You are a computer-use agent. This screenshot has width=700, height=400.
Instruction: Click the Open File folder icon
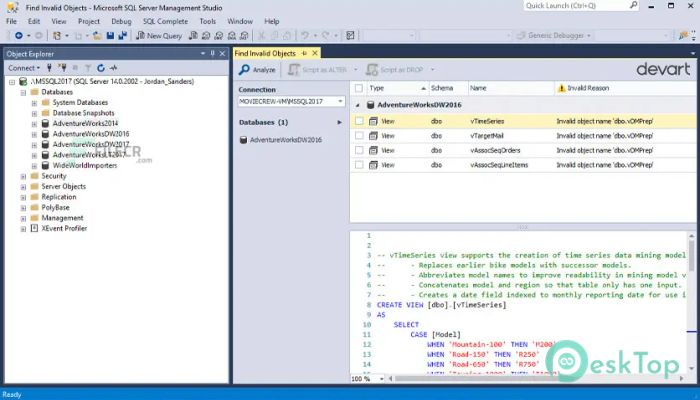tap(97, 36)
